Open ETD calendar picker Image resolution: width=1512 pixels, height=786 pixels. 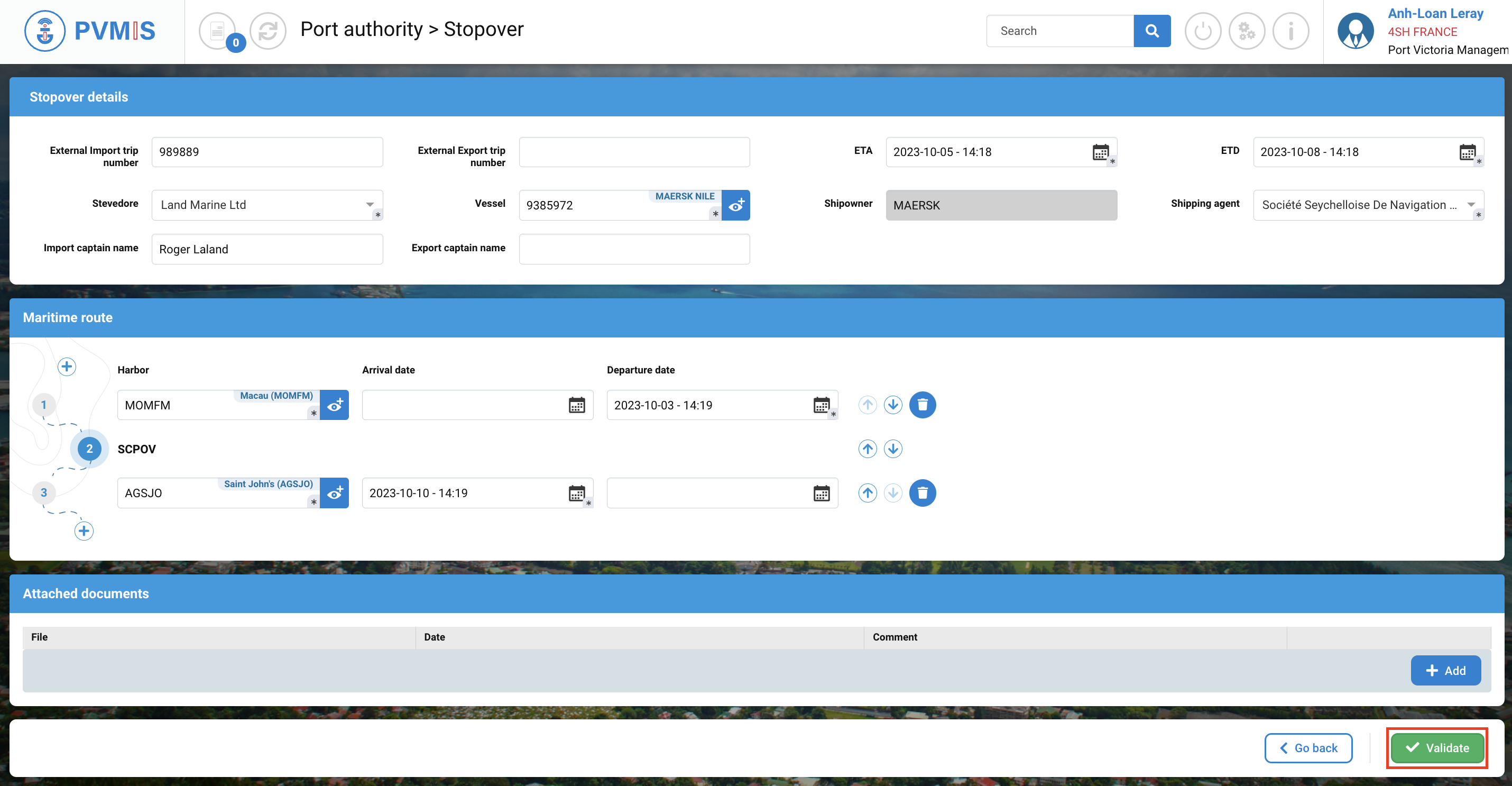click(x=1467, y=152)
